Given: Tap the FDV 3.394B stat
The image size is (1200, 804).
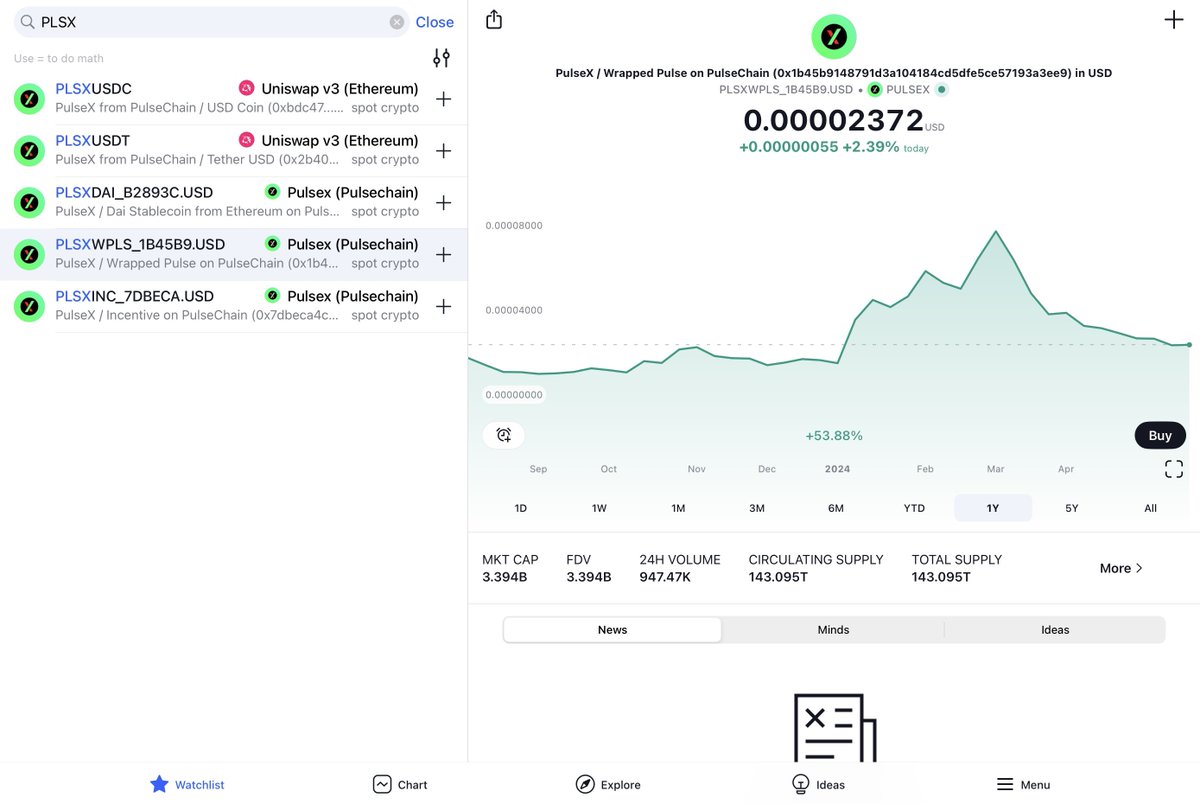Looking at the screenshot, I should 588,568.
